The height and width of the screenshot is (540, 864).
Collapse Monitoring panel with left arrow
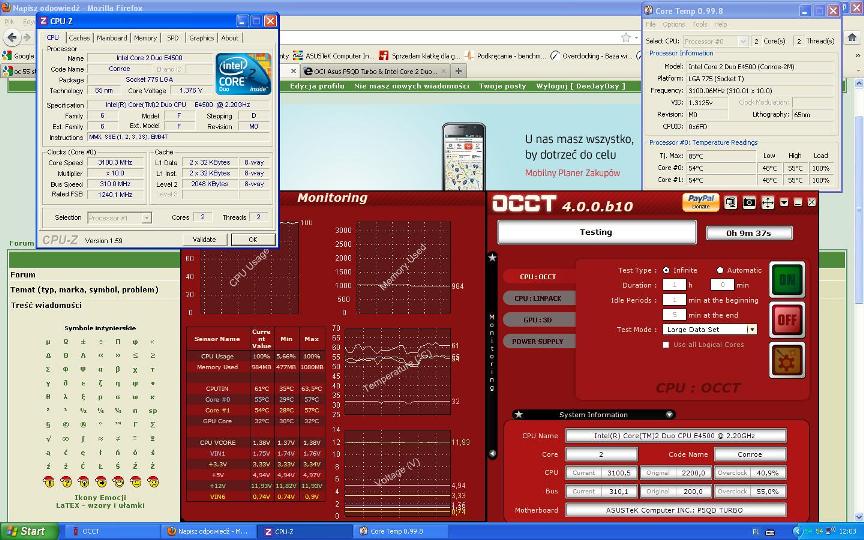(492, 453)
